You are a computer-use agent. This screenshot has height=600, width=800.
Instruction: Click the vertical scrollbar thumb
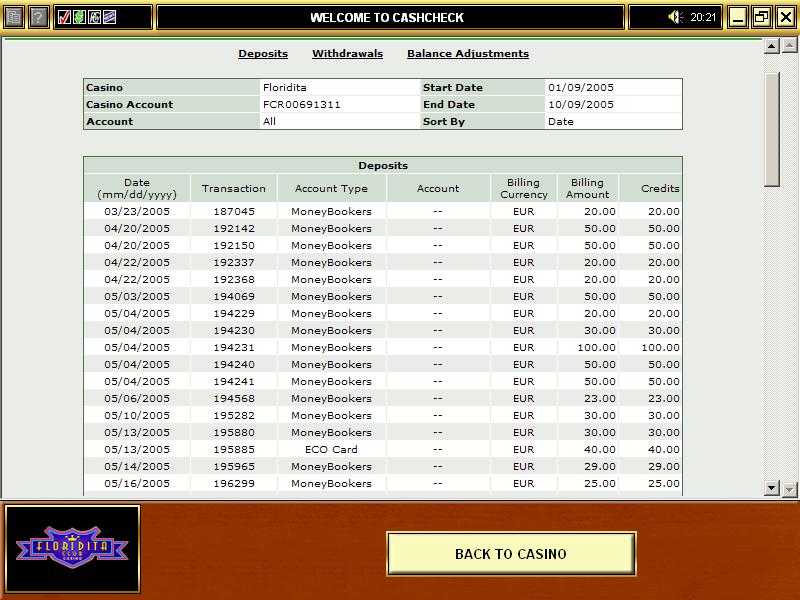point(771,128)
